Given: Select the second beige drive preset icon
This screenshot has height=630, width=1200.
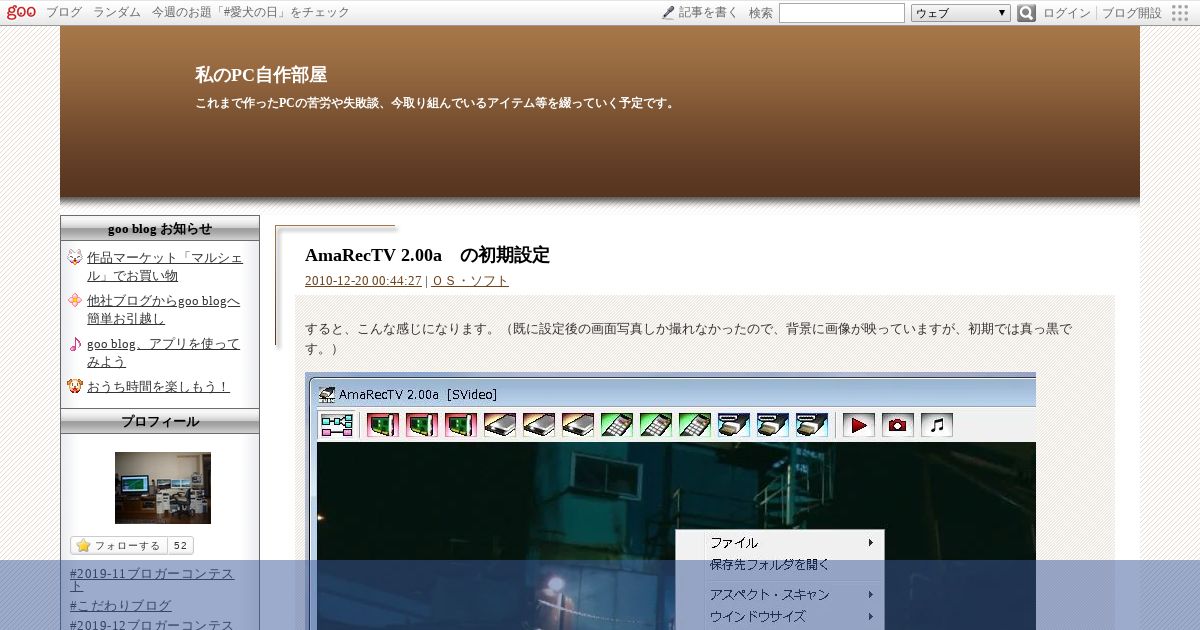Looking at the screenshot, I should 539,425.
